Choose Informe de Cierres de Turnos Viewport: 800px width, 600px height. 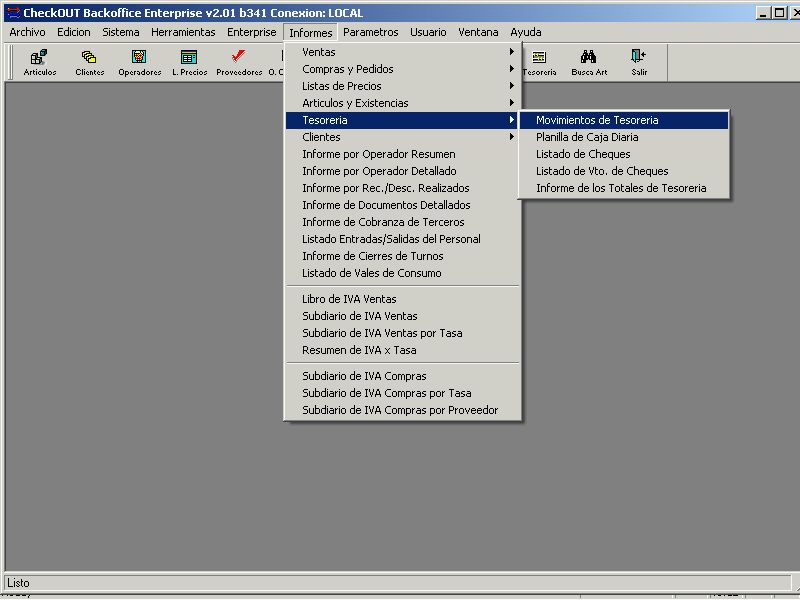(403, 256)
